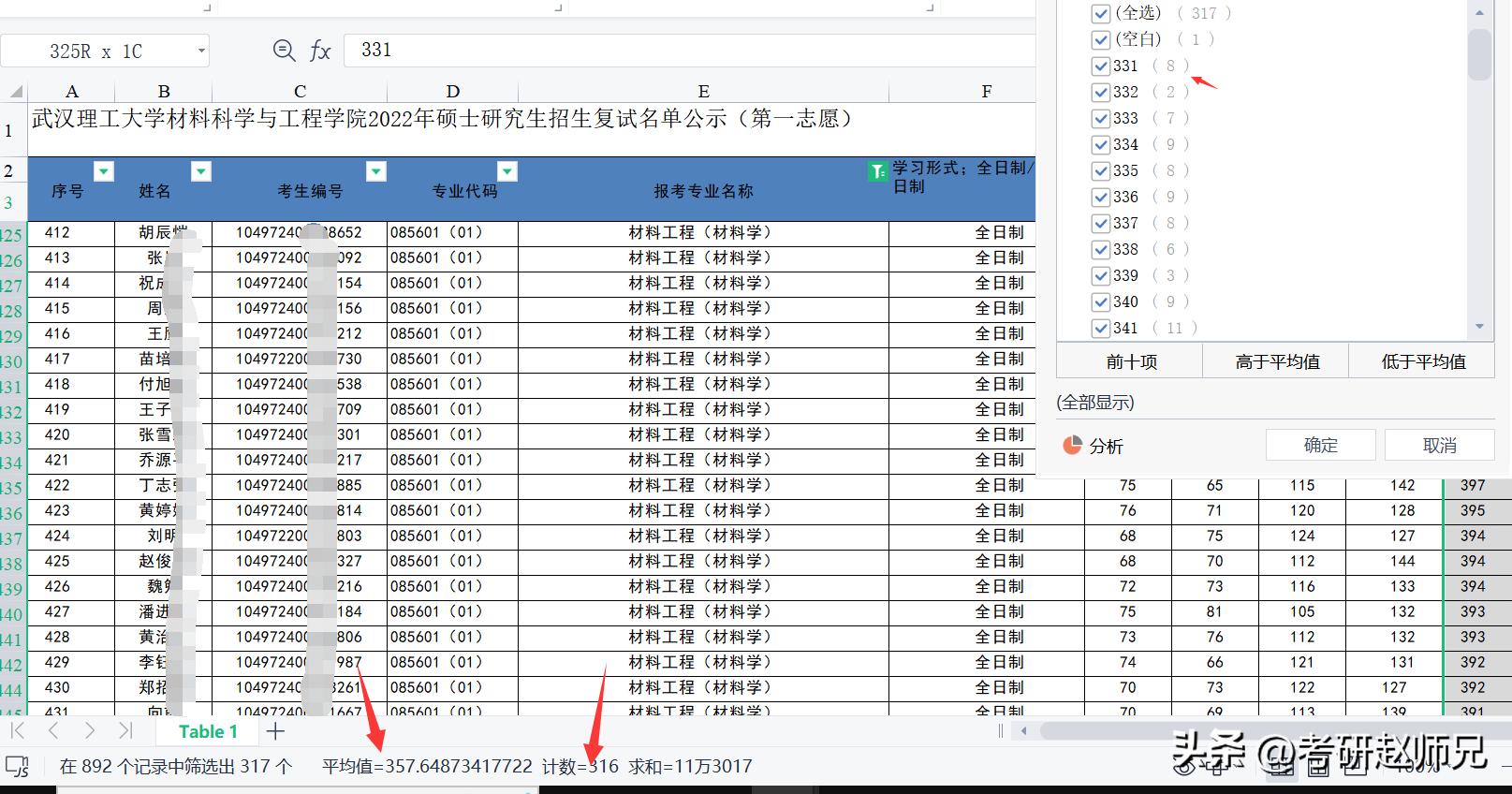Screen dimensions: 1512x794
Task: Click the 高于平均值 above average button
Action: point(1277,361)
